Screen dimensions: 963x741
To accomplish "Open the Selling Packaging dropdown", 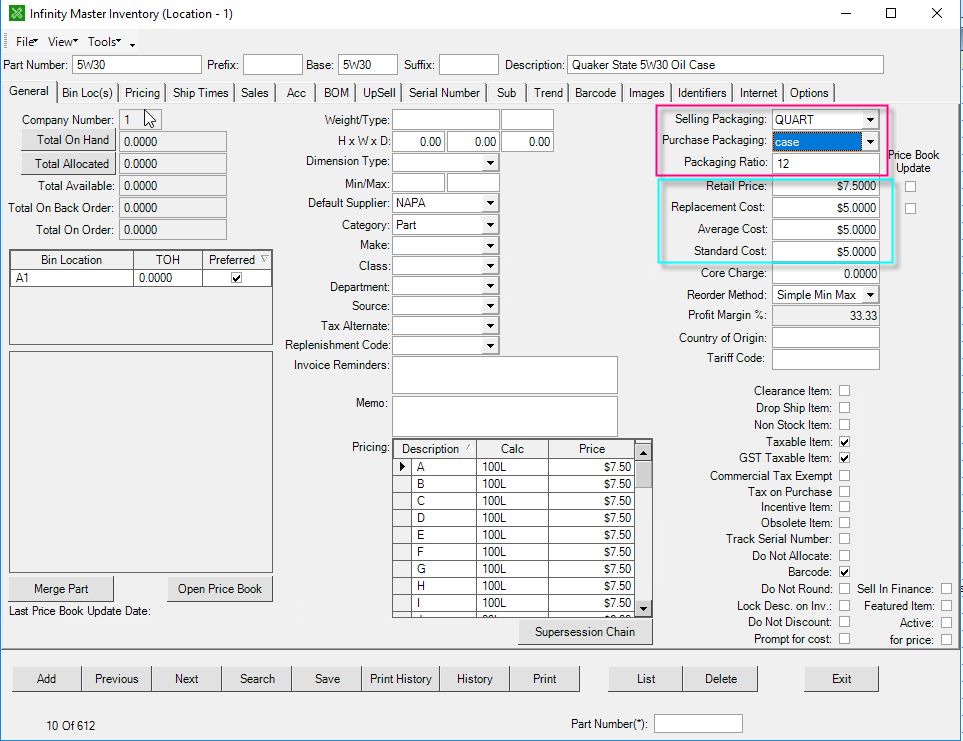I will 869,119.
